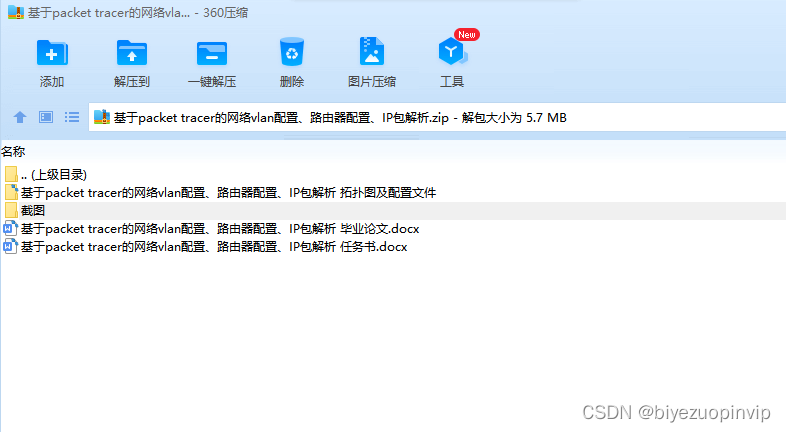The image size is (786, 432).
Task: Click the folder icon beside 截图
Action: coord(11,210)
